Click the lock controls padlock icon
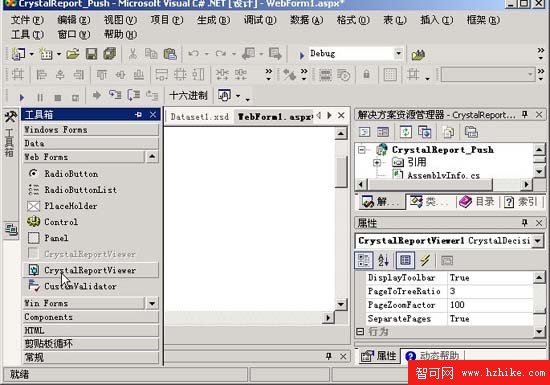 367,74
